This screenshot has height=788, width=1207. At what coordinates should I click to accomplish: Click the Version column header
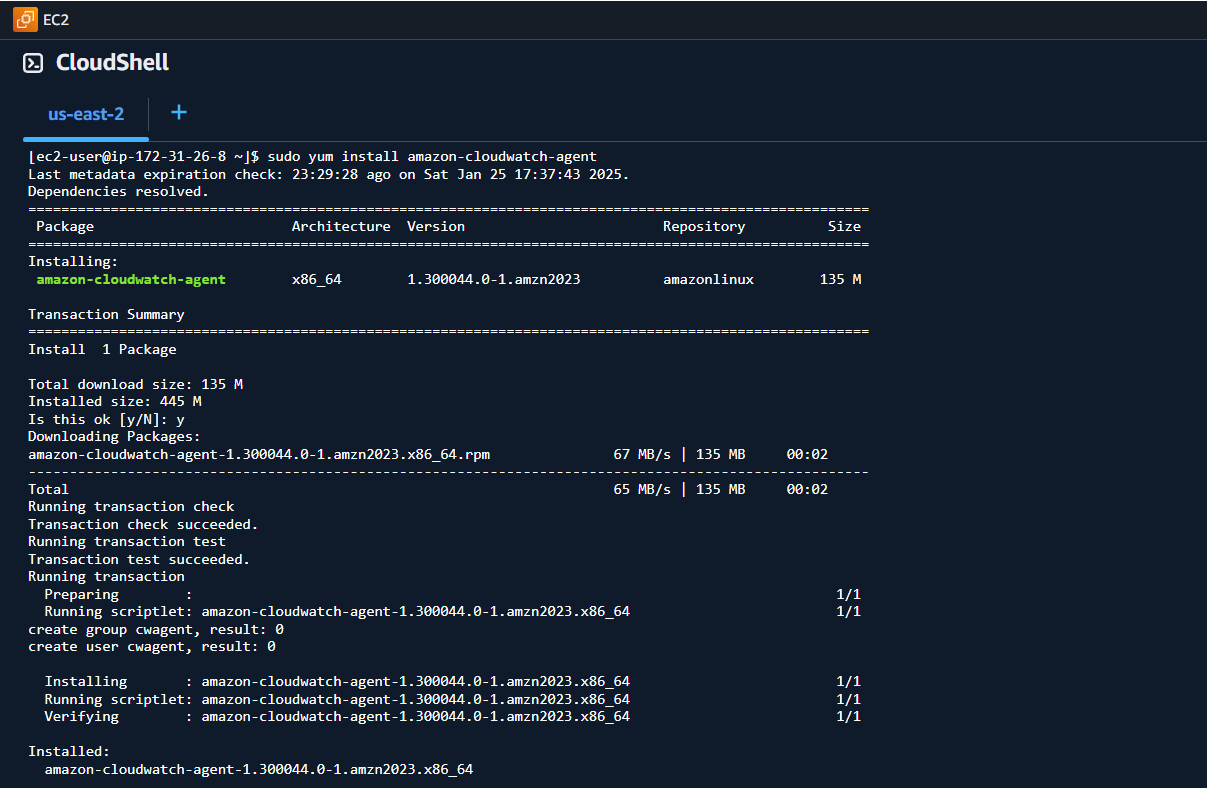tap(436, 227)
